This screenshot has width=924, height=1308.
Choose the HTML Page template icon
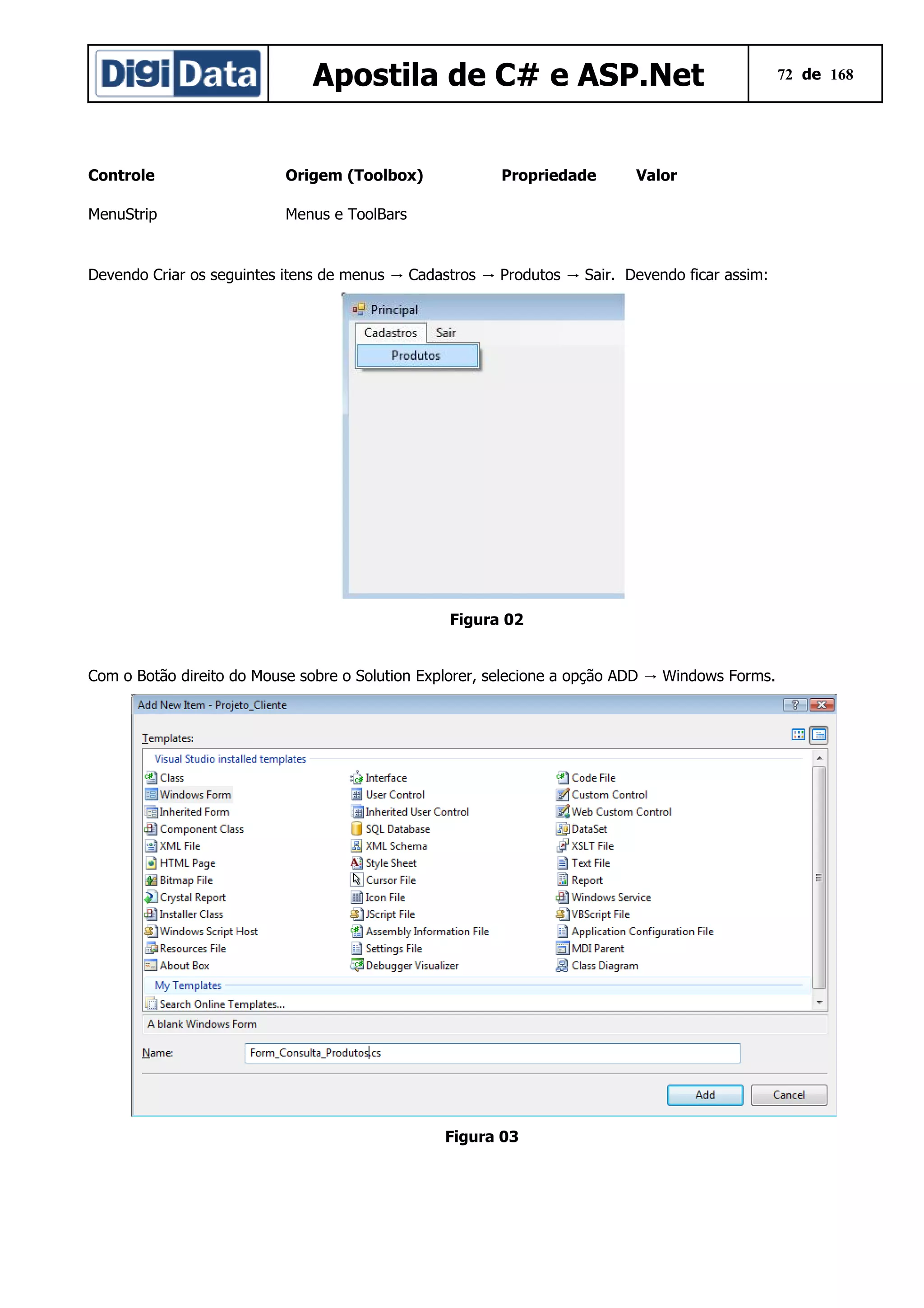151,863
